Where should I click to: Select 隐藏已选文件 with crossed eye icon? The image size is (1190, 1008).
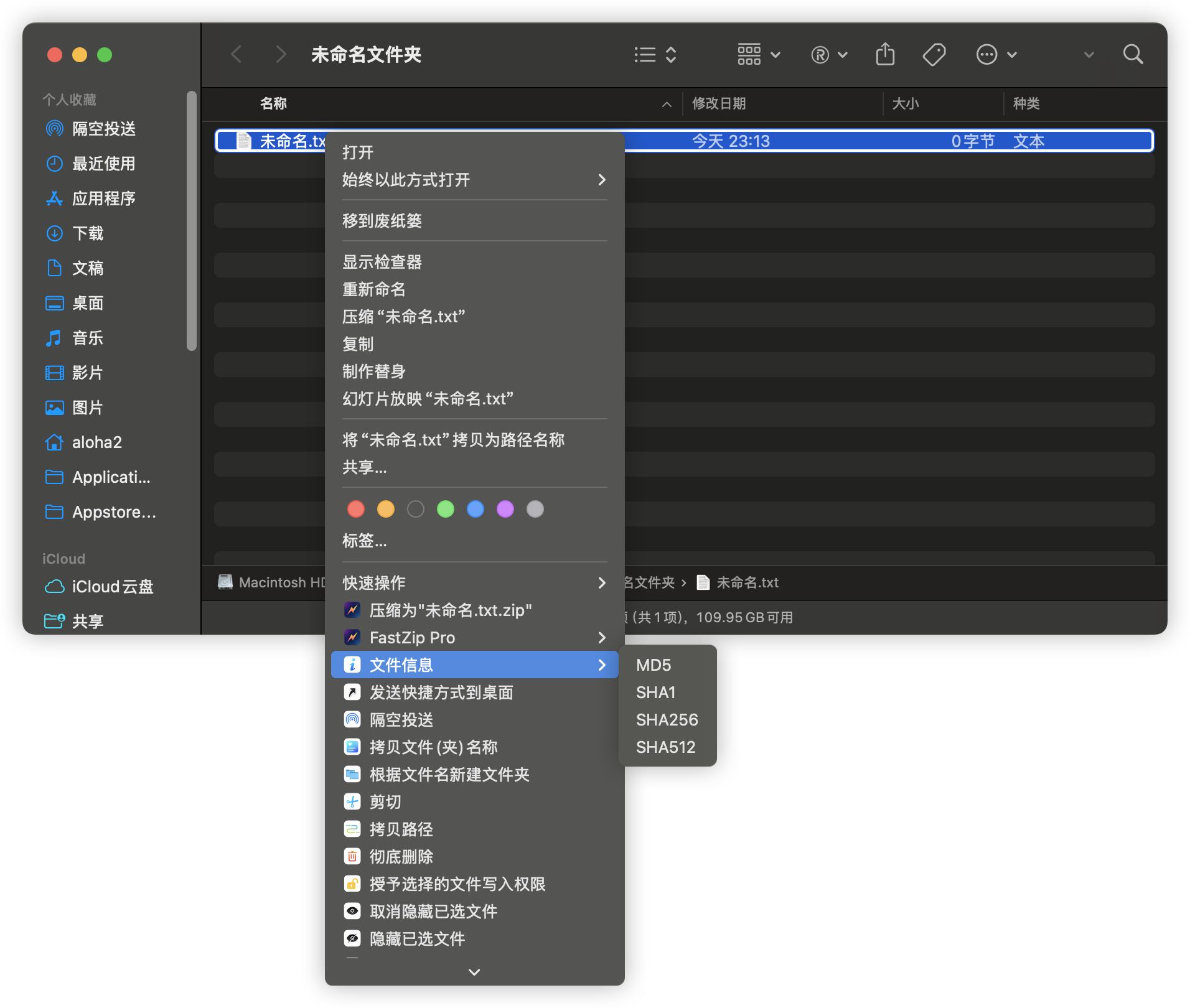coord(417,939)
